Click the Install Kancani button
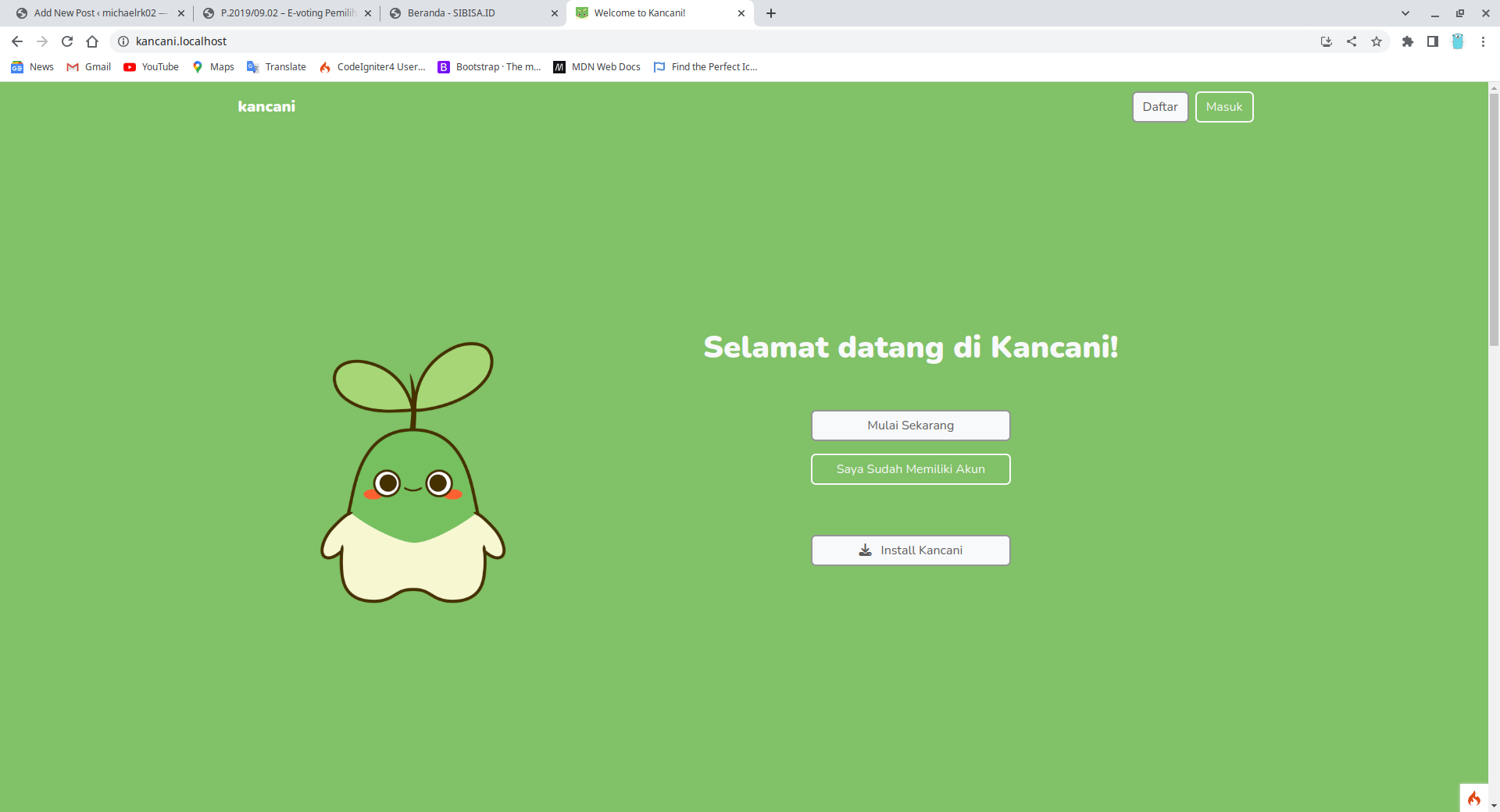 point(910,550)
